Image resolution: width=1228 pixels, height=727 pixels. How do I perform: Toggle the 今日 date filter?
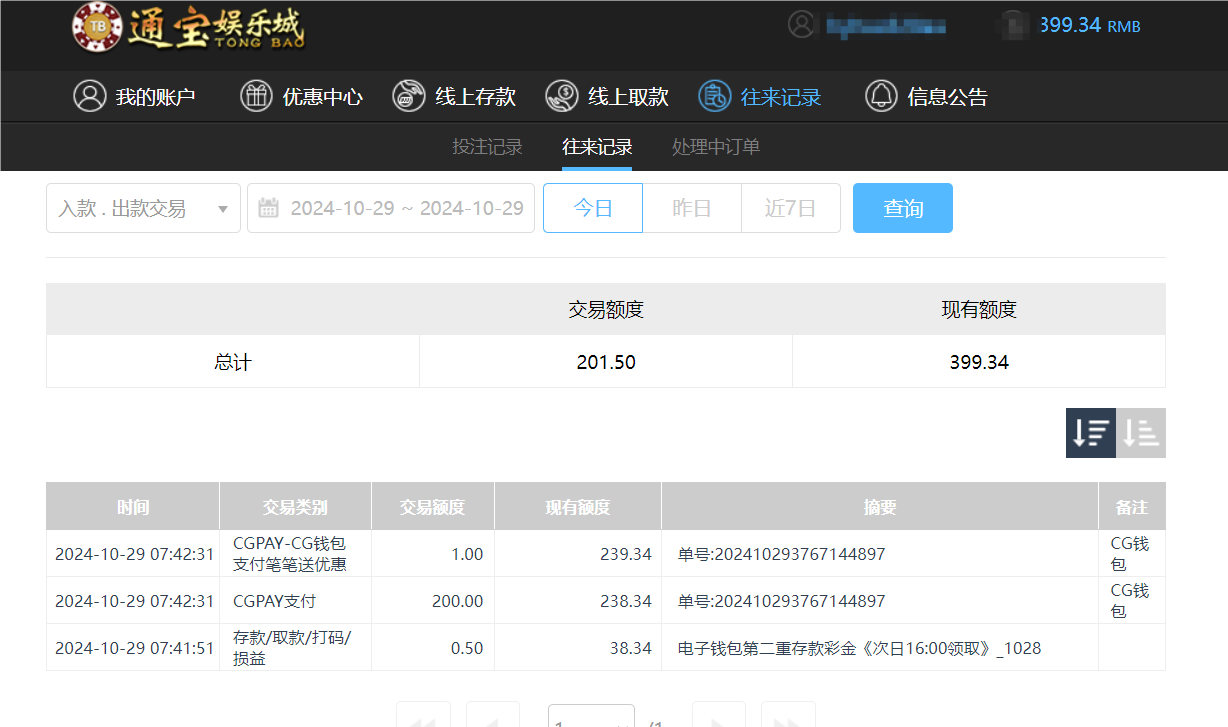click(592, 208)
